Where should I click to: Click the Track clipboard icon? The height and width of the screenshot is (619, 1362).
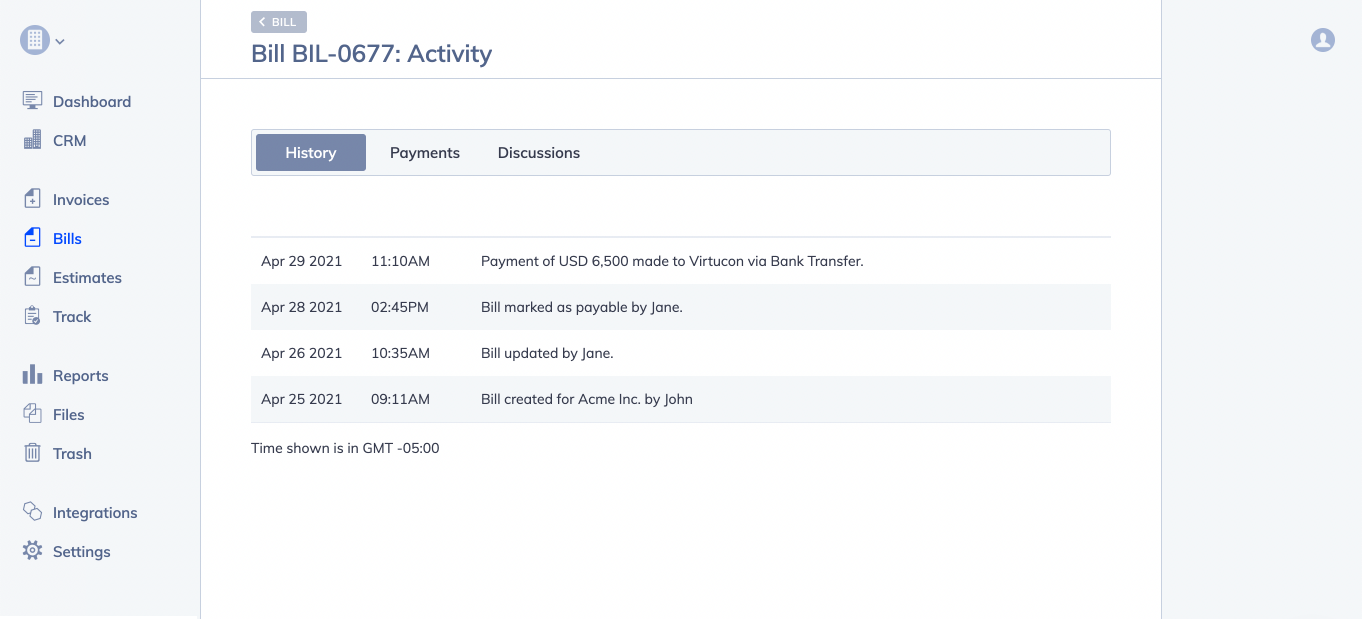pyautogui.click(x=33, y=316)
